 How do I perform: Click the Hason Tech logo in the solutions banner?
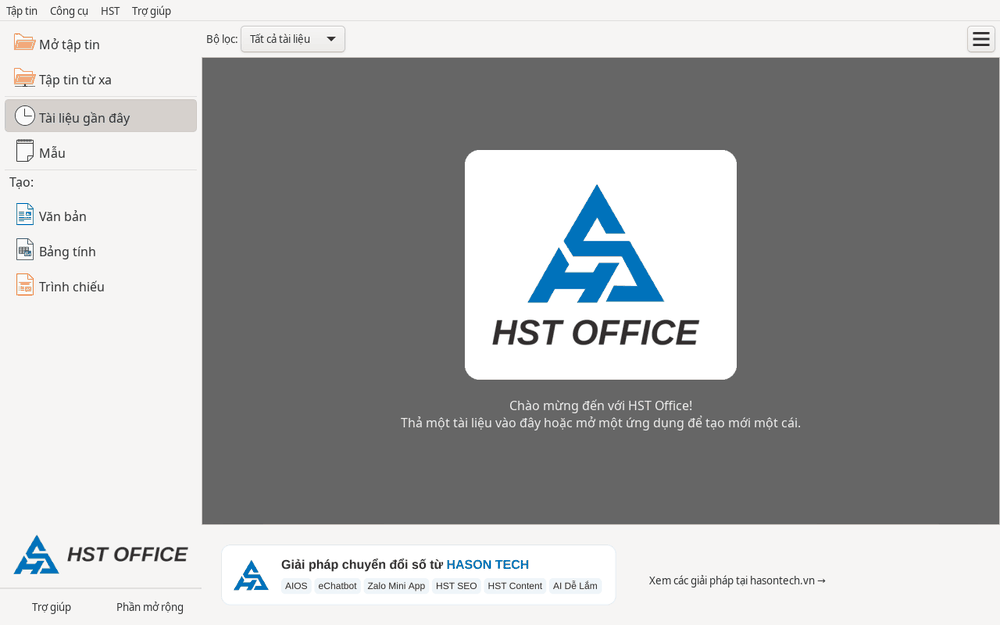[x=251, y=575]
